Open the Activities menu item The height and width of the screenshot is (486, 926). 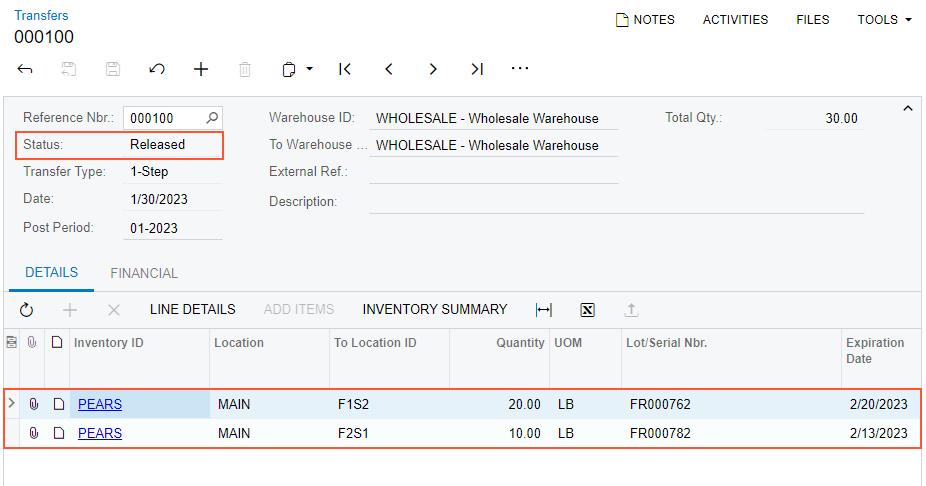click(x=735, y=20)
